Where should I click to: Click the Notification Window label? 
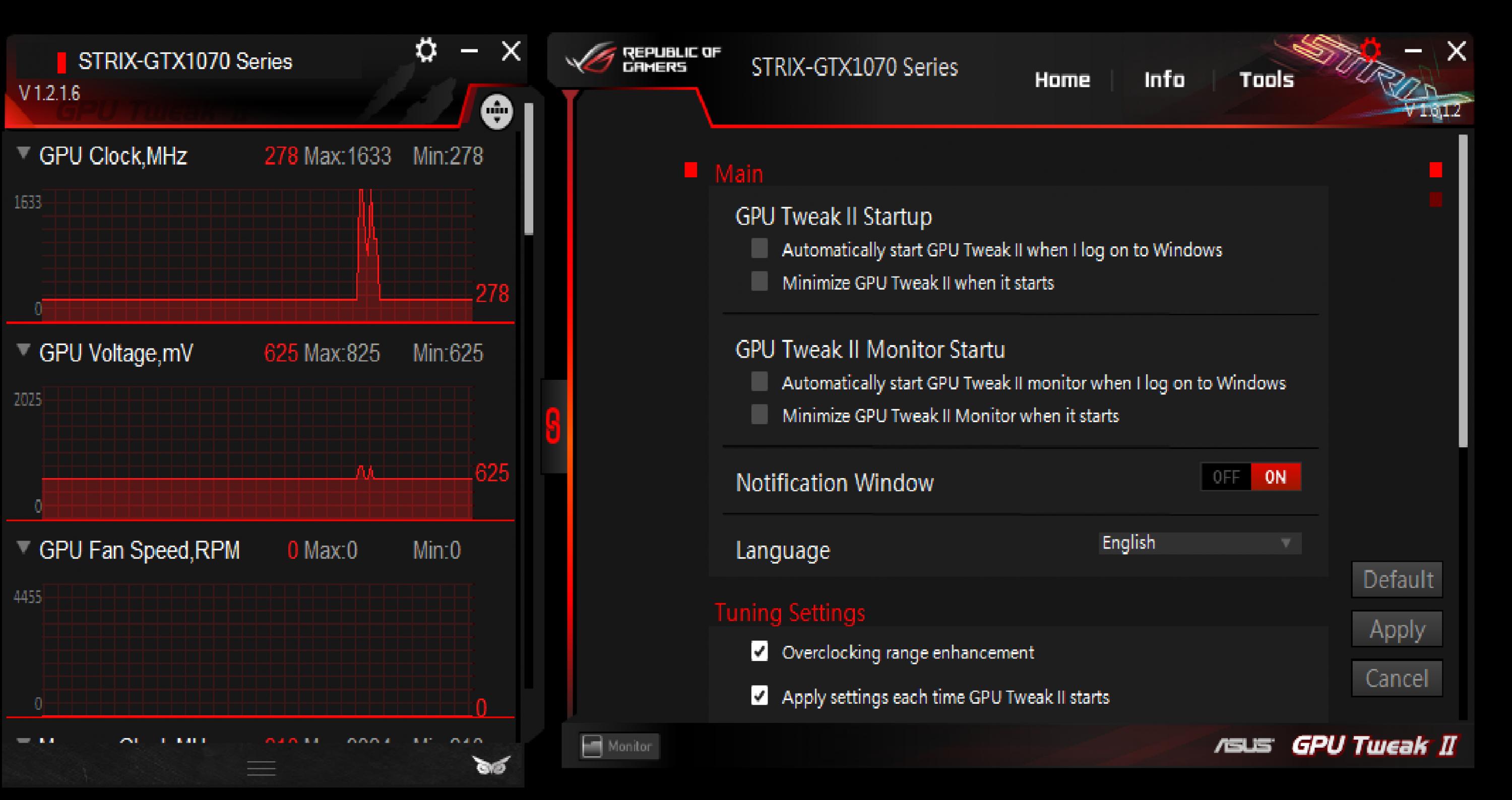pyautogui.click(x=834, y=483)
